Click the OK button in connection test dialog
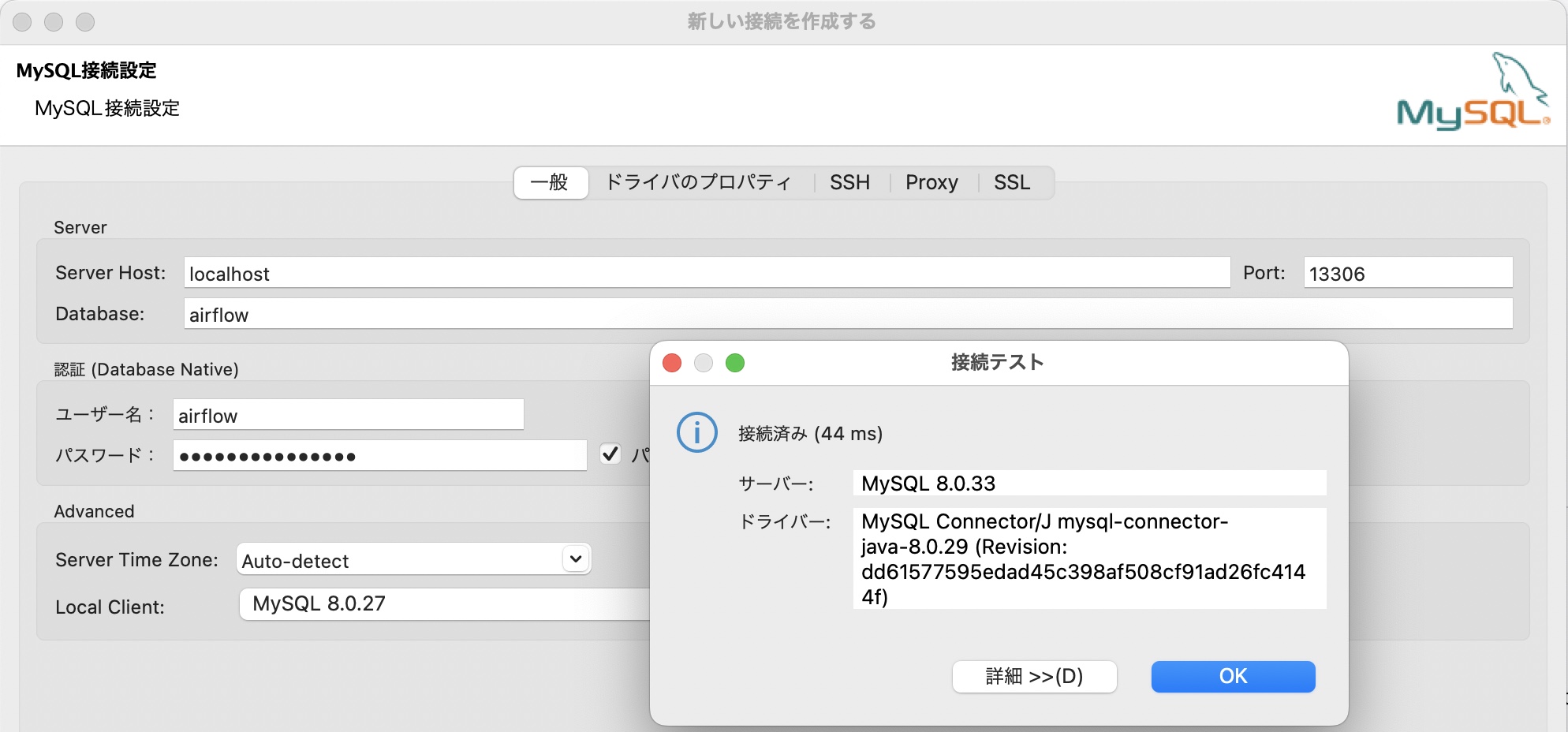 point(1233,676)
